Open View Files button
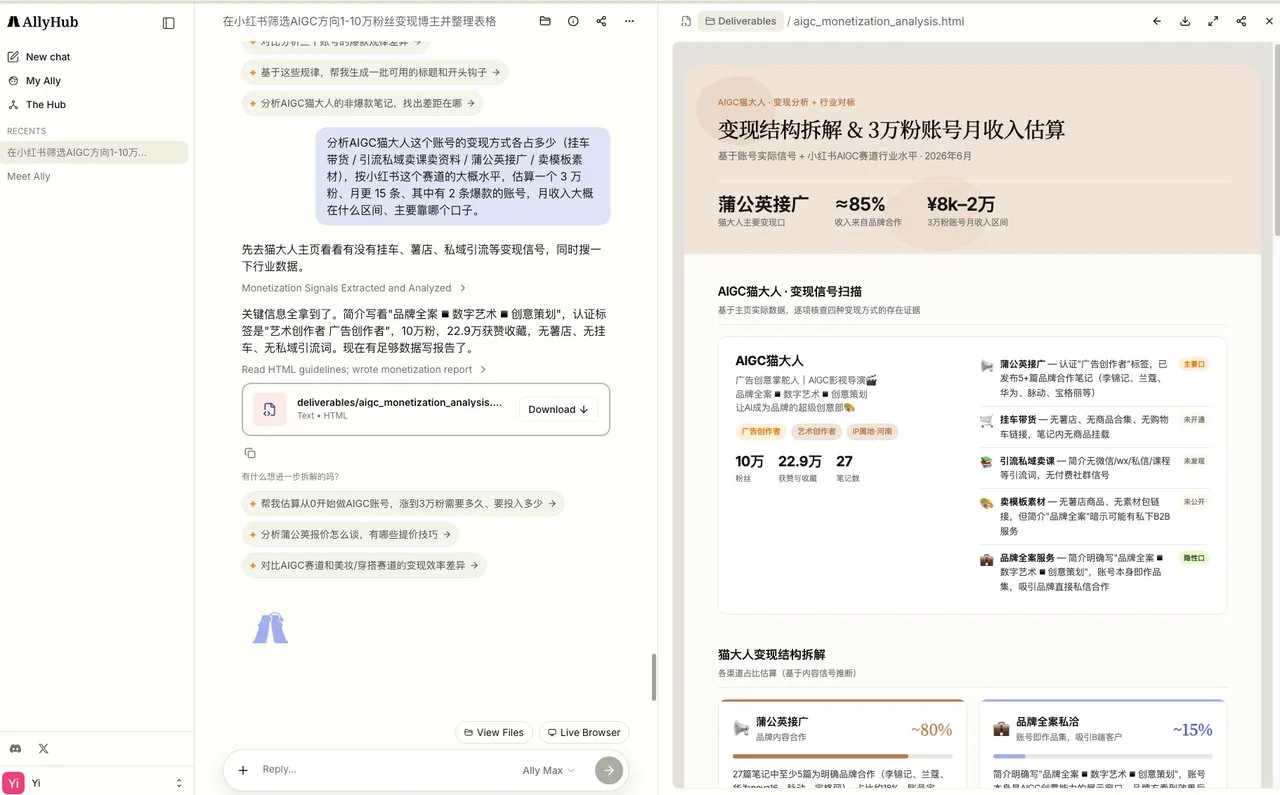The width and height of the screenshot is (1280, 795). pos(494,732)
